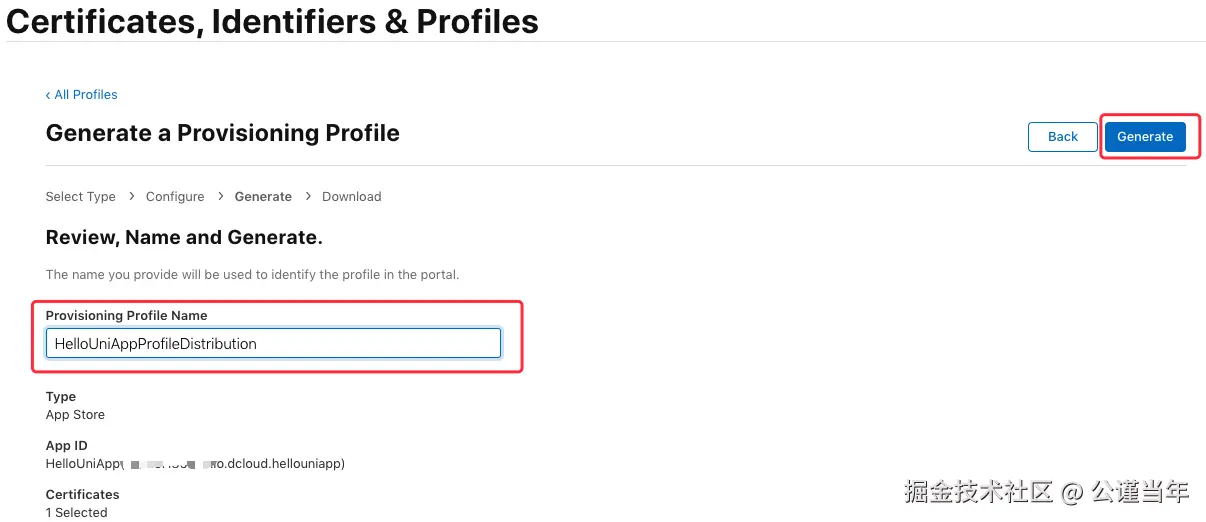Screen dimensions: 1206x522
Task: Go back to All Profiles
Action: 85,95
